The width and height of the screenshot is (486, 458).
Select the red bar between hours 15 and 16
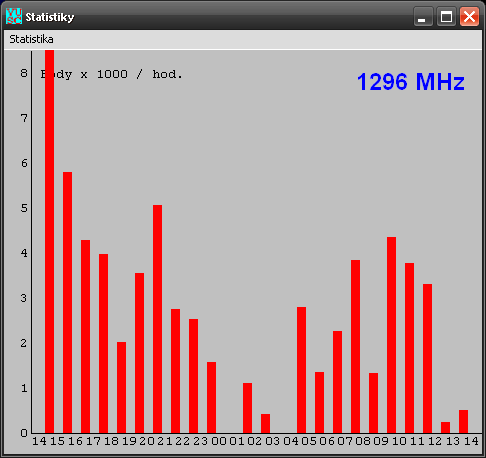pyautogui.click(x=67, y=303)
